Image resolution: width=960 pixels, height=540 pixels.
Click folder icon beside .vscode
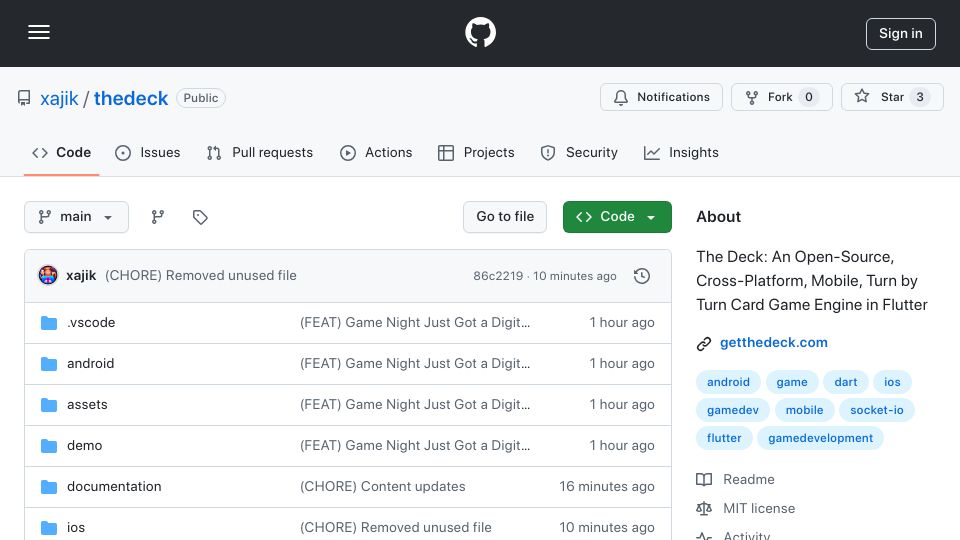[49, 323]
